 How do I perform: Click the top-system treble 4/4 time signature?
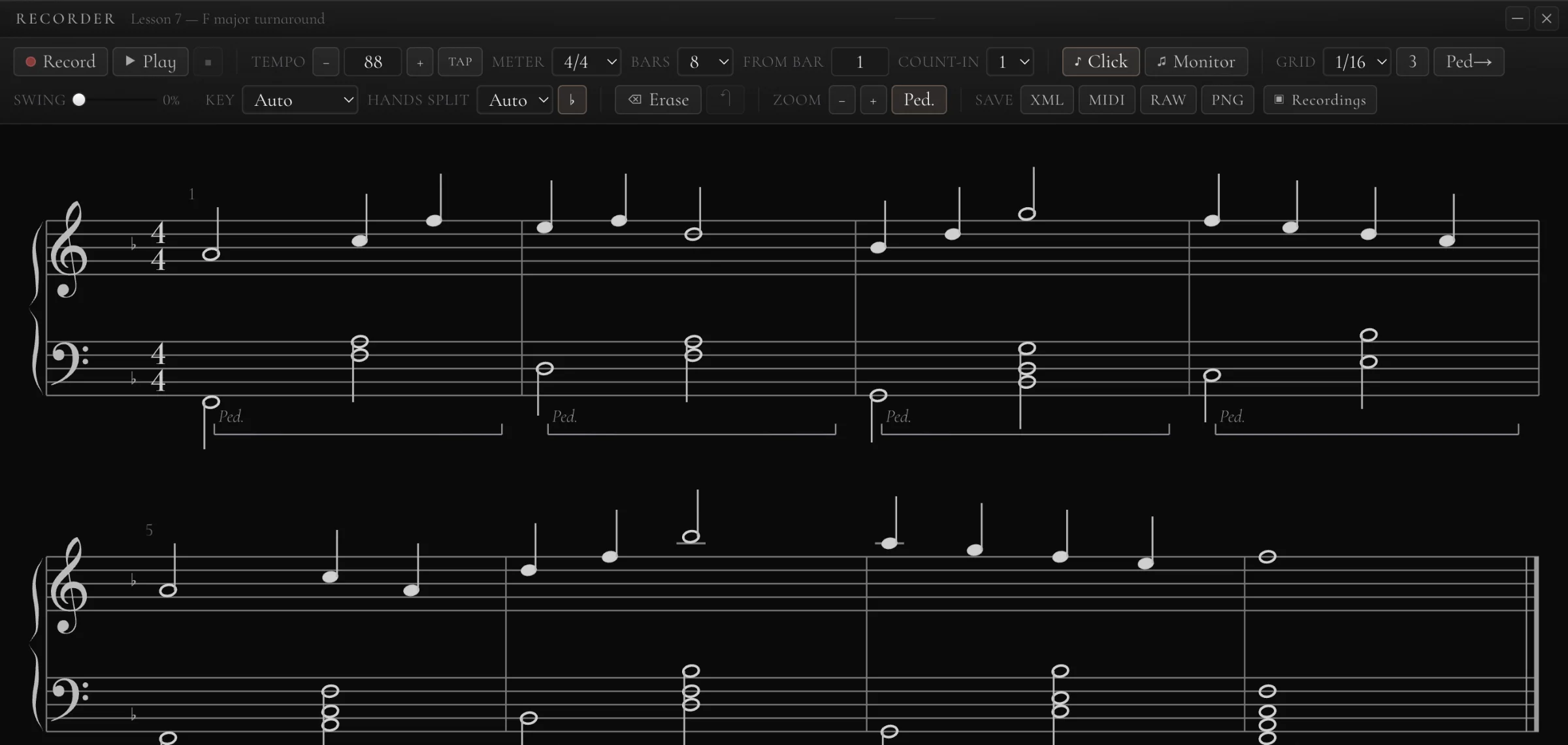(x=158, y=246)
